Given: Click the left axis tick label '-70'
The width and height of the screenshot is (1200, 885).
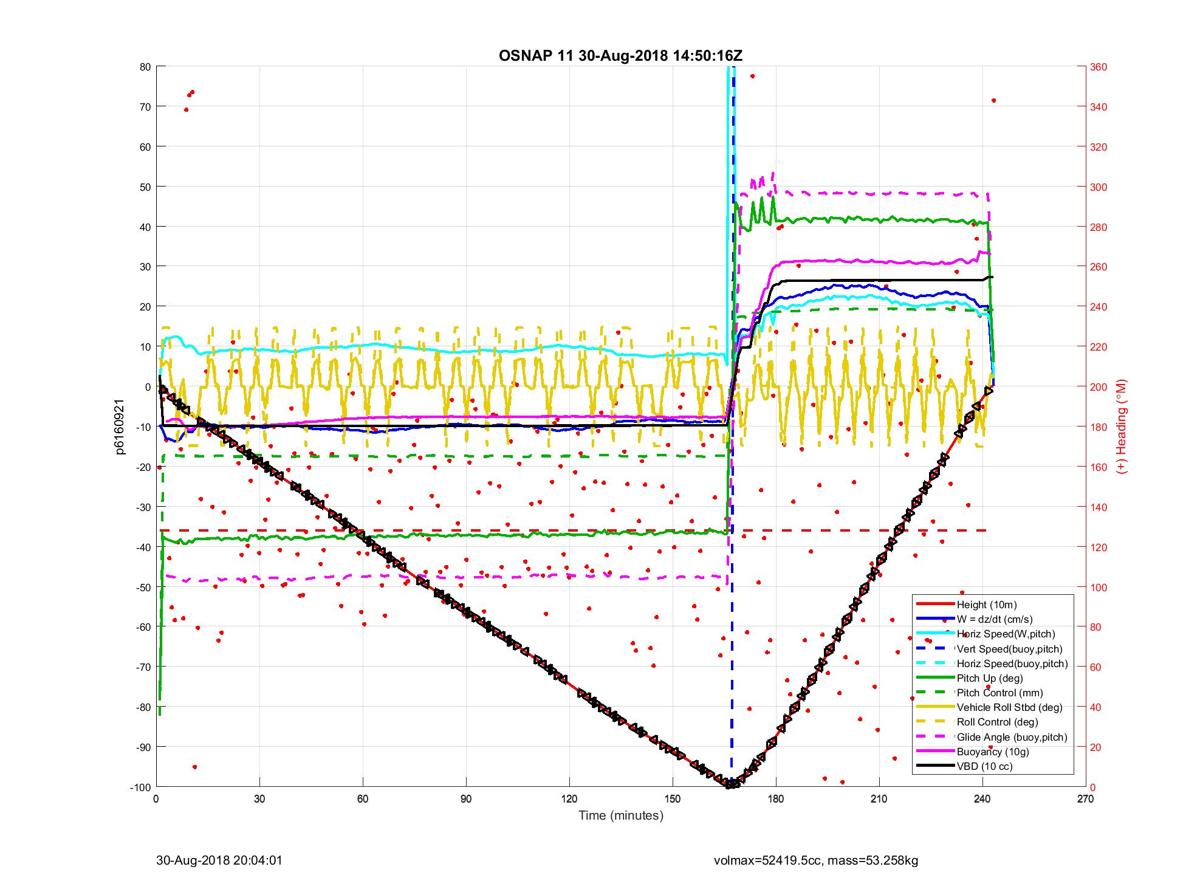Looking at the screenshot, I should tap(143, 667).
